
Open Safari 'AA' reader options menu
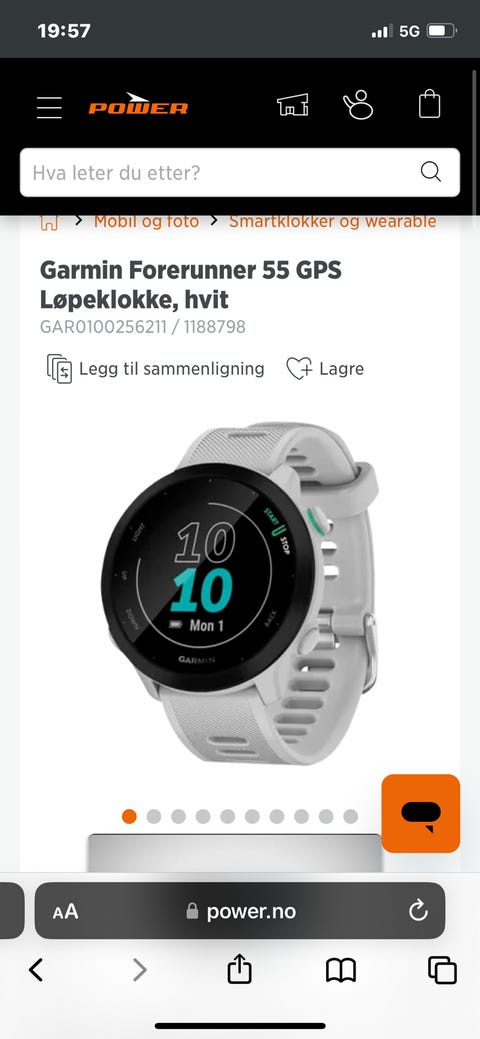click(x=66, y=912)
